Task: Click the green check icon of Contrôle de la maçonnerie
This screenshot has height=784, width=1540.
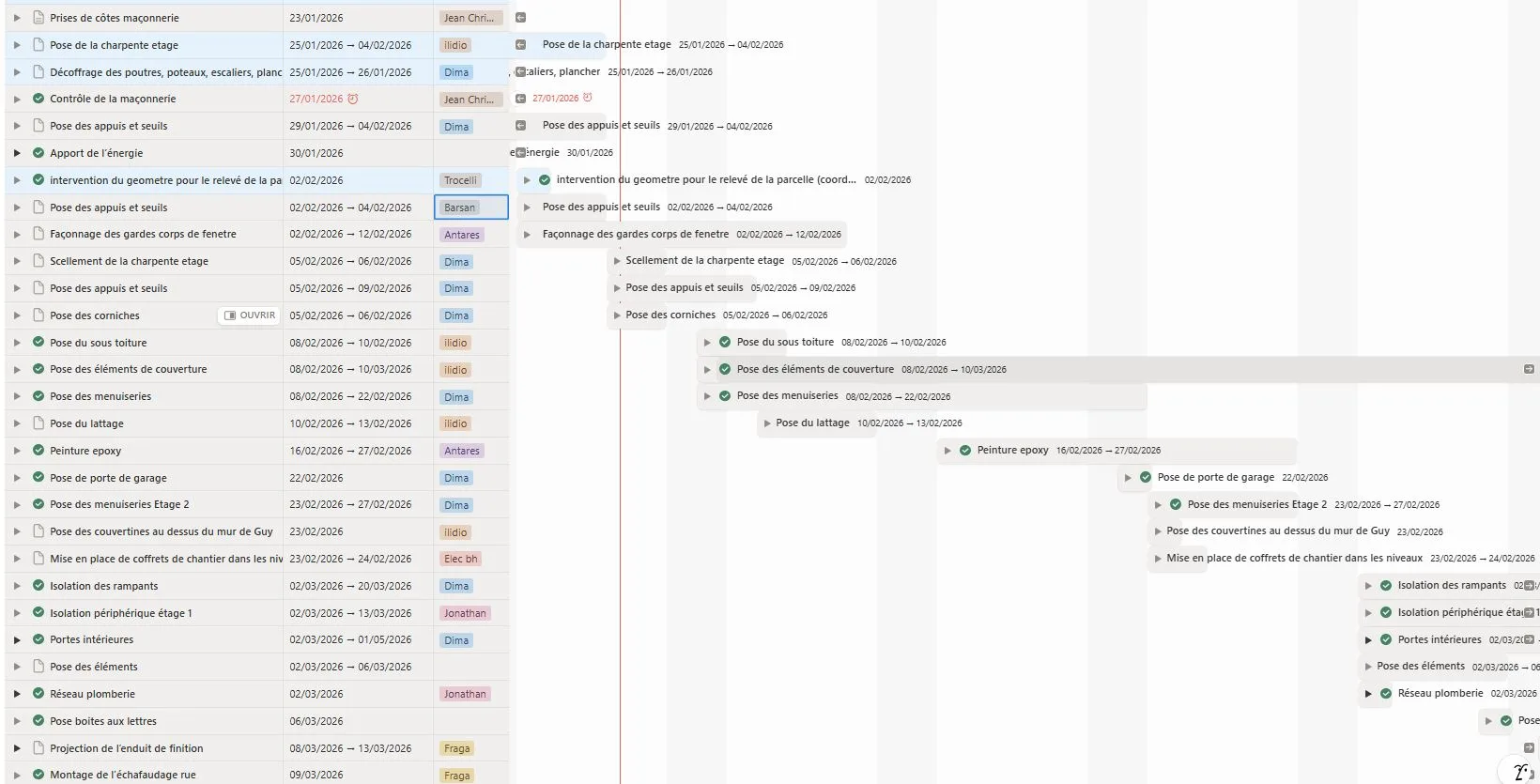Action: pyautogui.click(x=38, y=99)
